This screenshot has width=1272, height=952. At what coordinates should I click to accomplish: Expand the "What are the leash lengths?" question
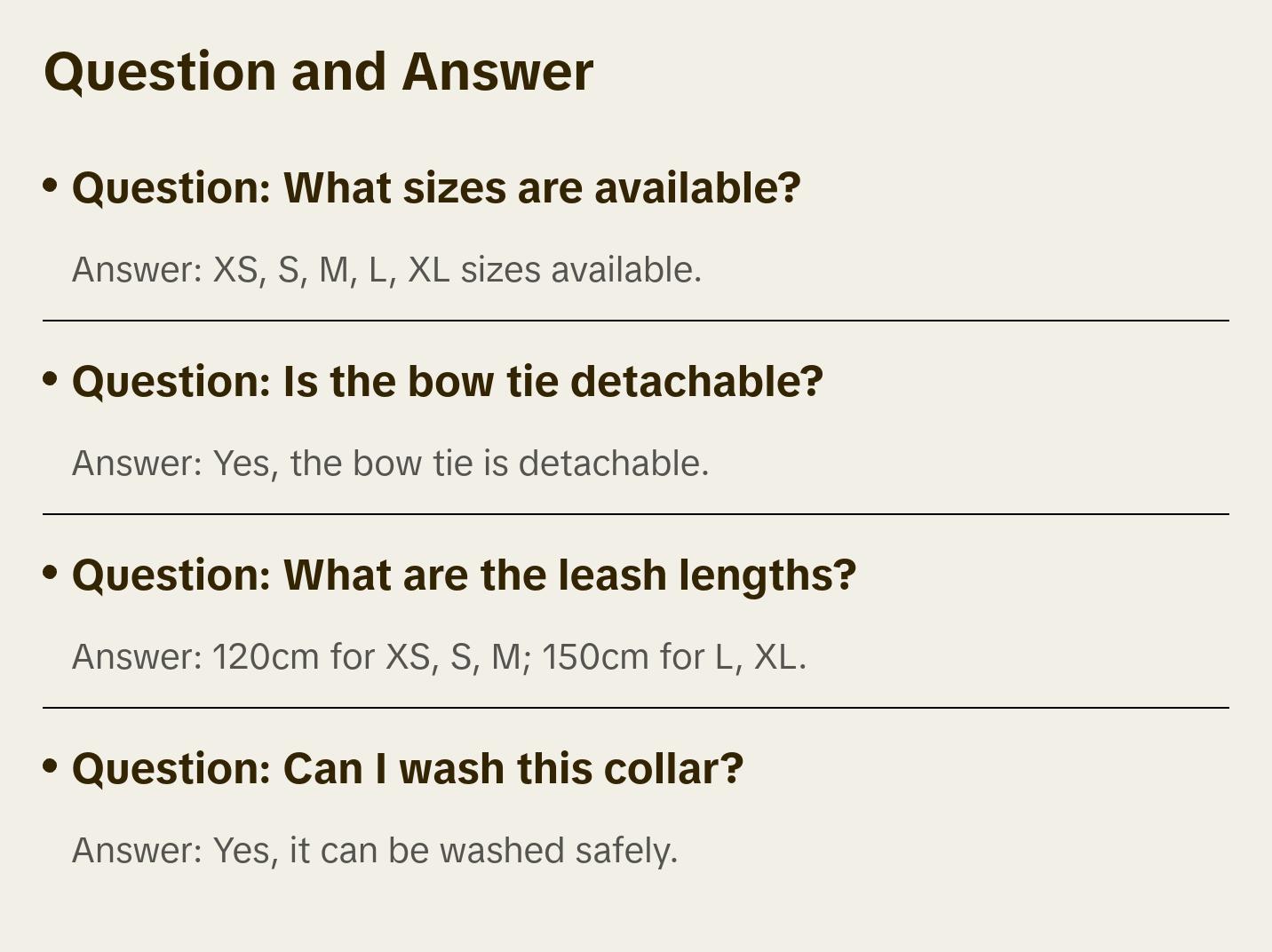[x=464, y=575]
